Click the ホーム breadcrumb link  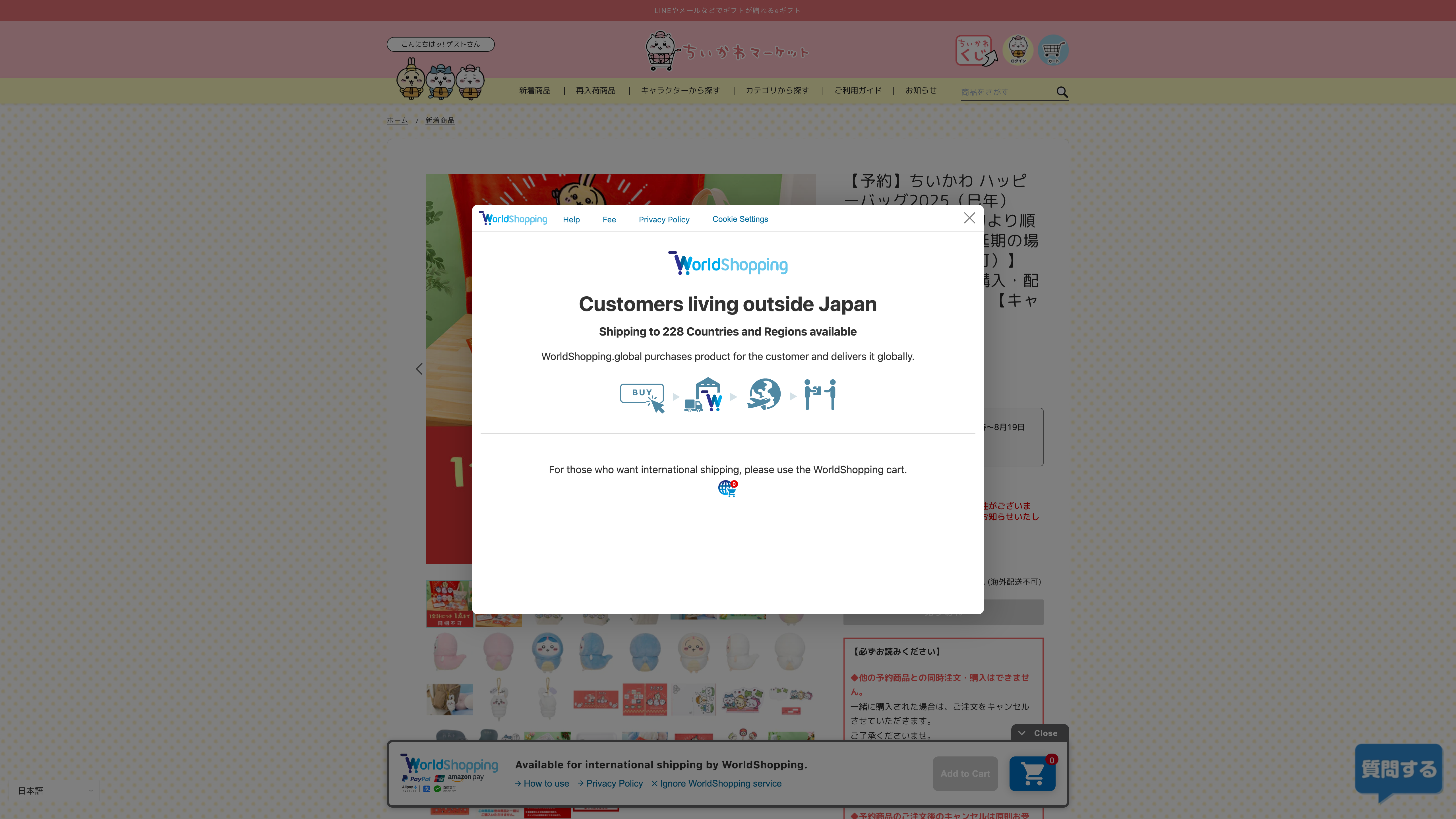pyautogui.click(x=397, y=120)
